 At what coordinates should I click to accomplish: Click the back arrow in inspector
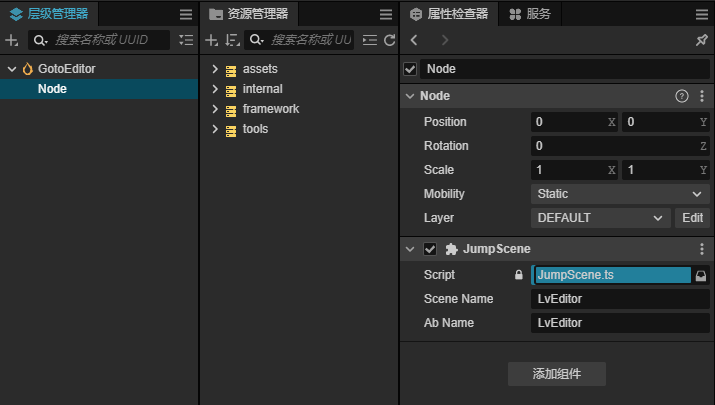tap(415, 40)
